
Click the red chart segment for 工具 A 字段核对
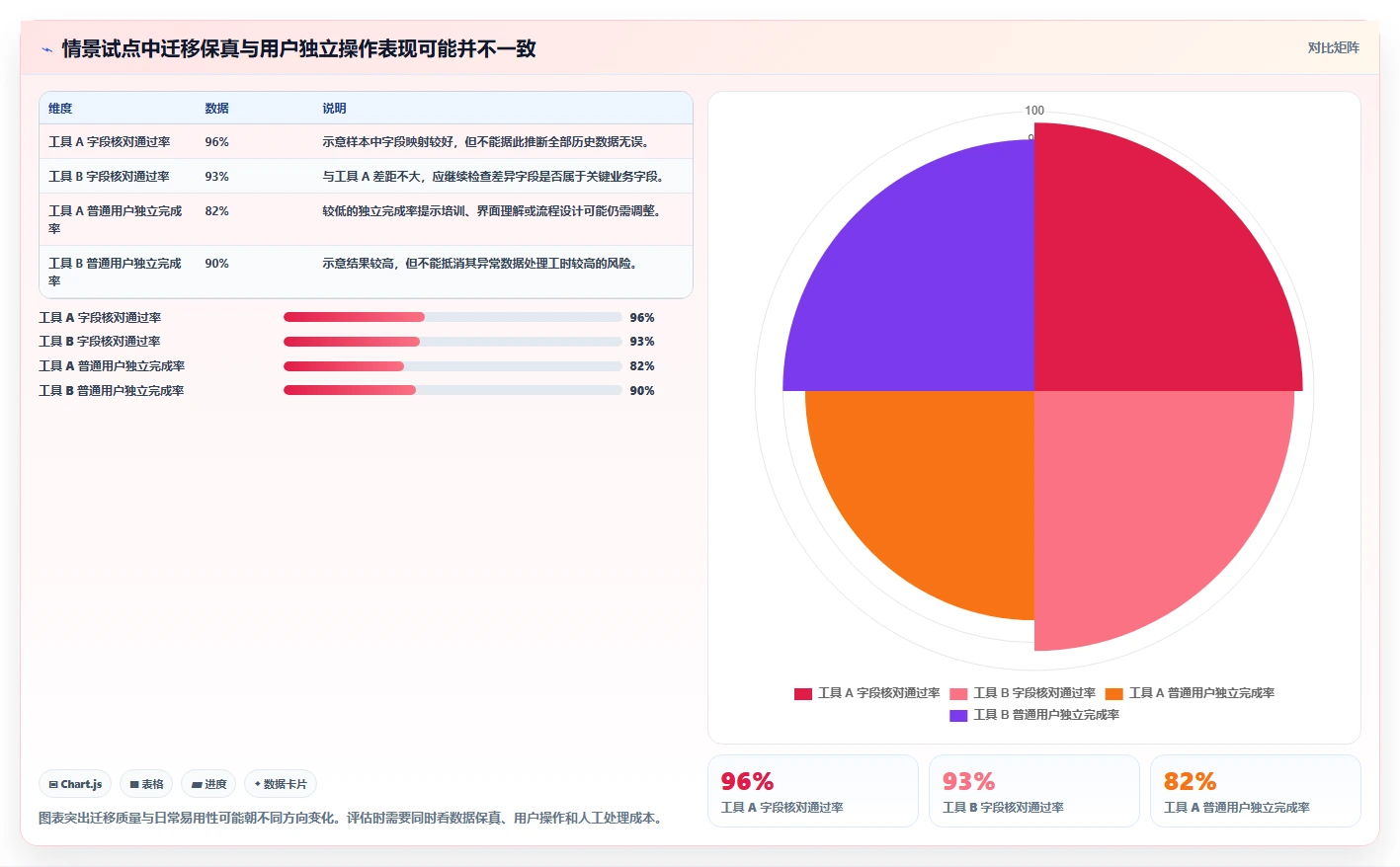click(x=1146, y=276)
